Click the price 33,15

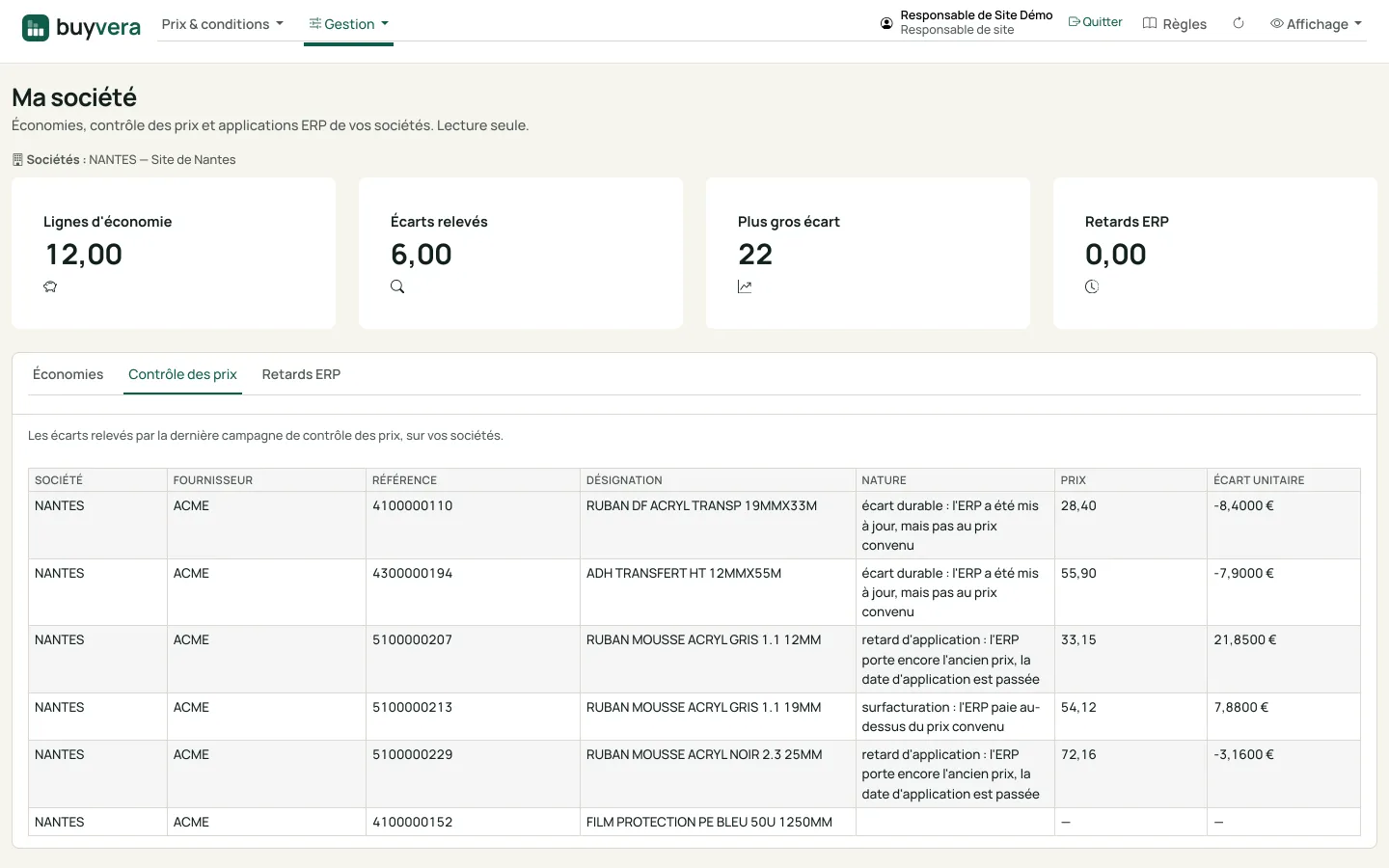click(x=1078, y=639)
